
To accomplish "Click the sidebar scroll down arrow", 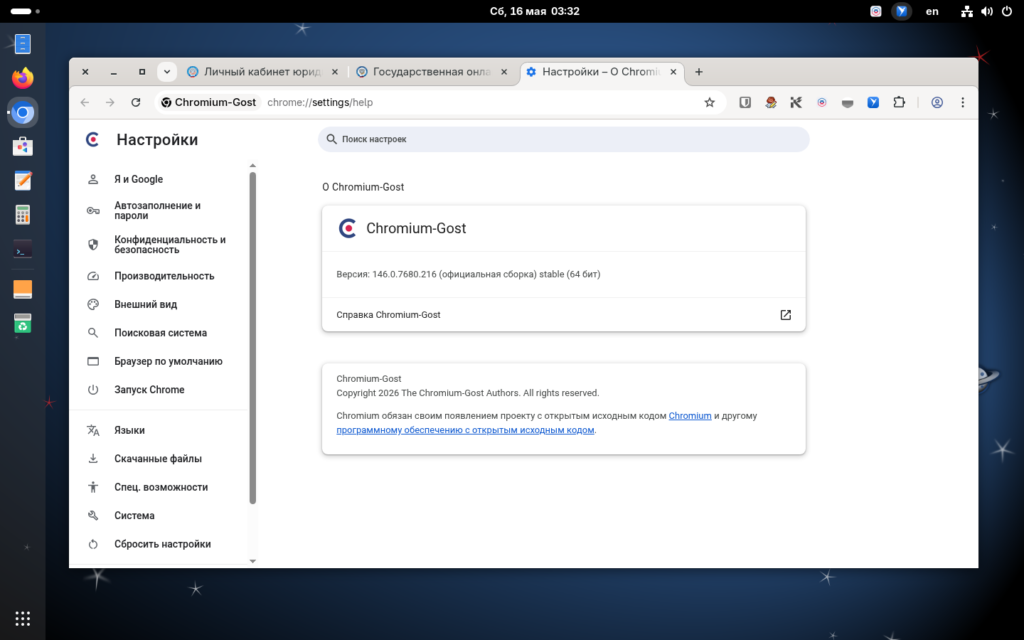I will [253, 561].
